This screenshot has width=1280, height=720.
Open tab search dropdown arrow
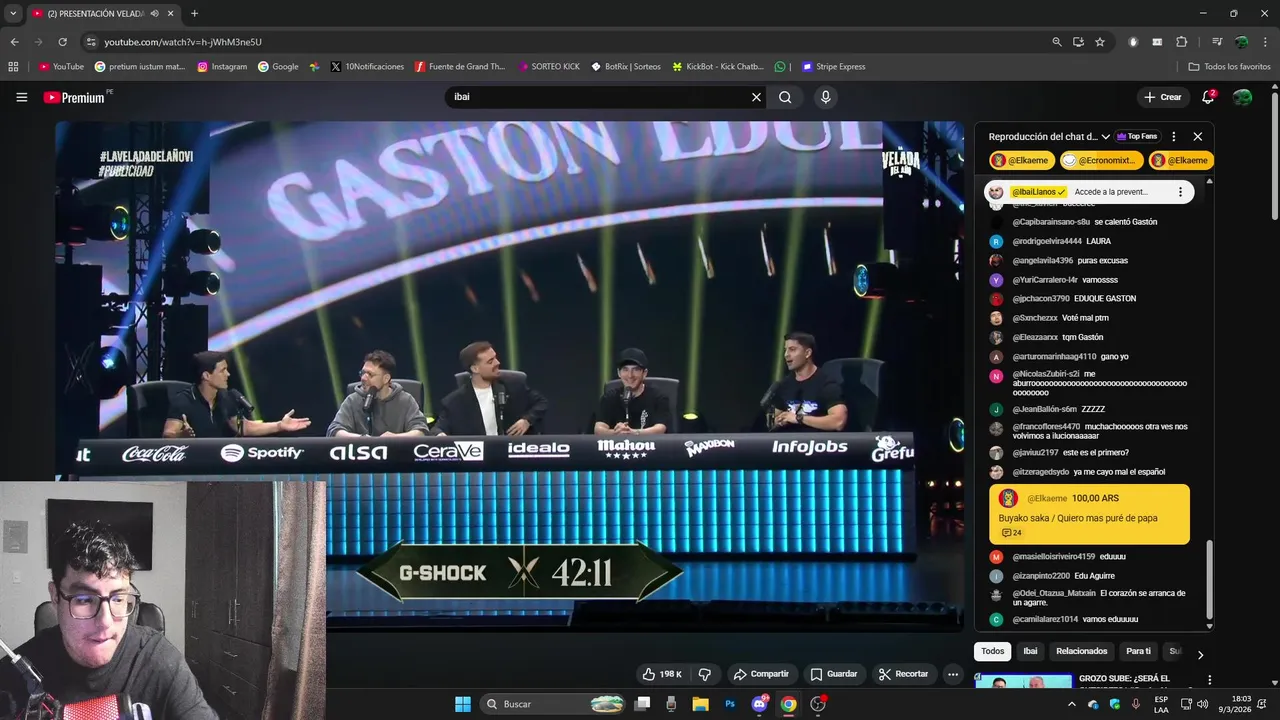click(13, 14)
